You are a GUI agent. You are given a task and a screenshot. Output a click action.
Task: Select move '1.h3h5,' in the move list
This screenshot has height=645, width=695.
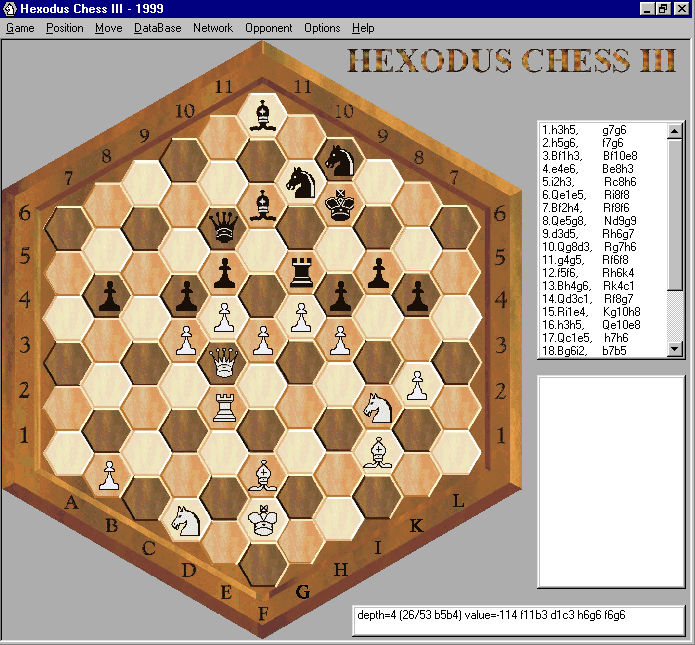[560, 130]
